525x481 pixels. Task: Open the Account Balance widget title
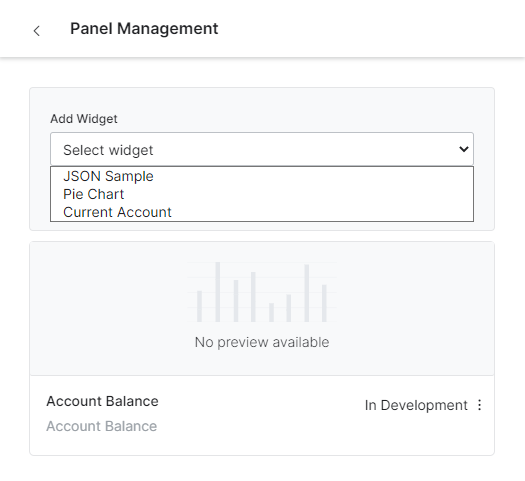point(102,401)
